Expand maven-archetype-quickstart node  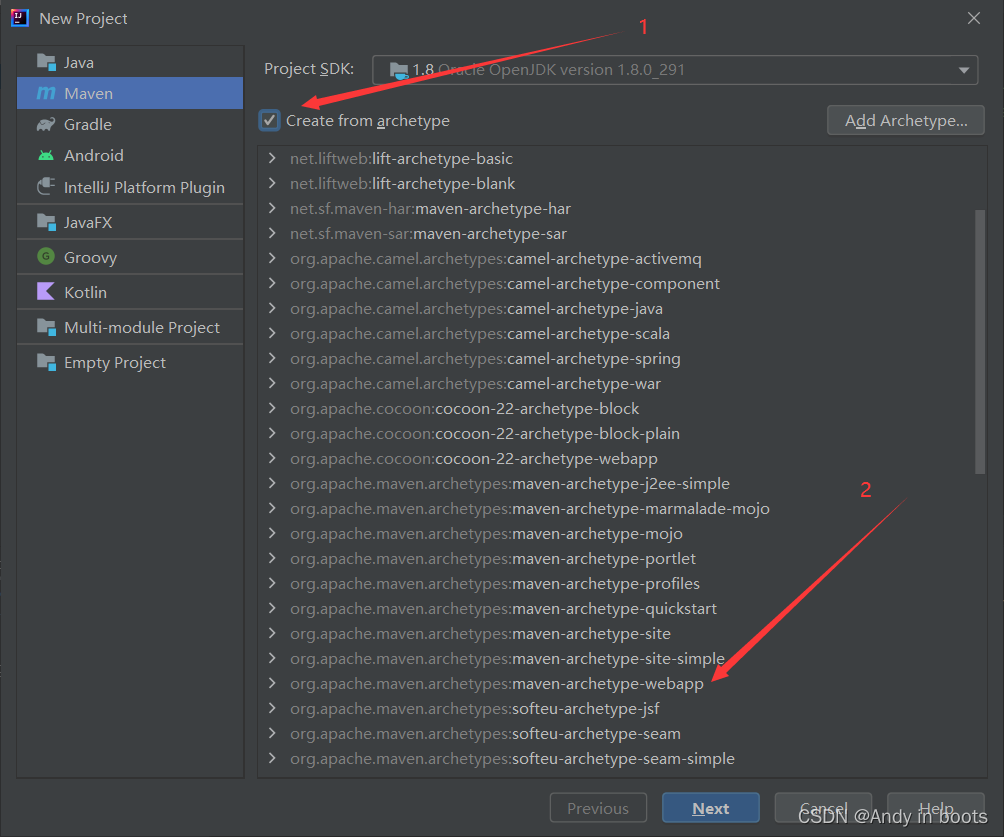pos(272,608)
